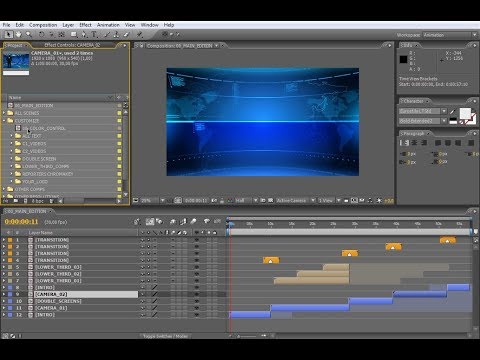
Task: Open the Animation menu
Action: point(108,25)
